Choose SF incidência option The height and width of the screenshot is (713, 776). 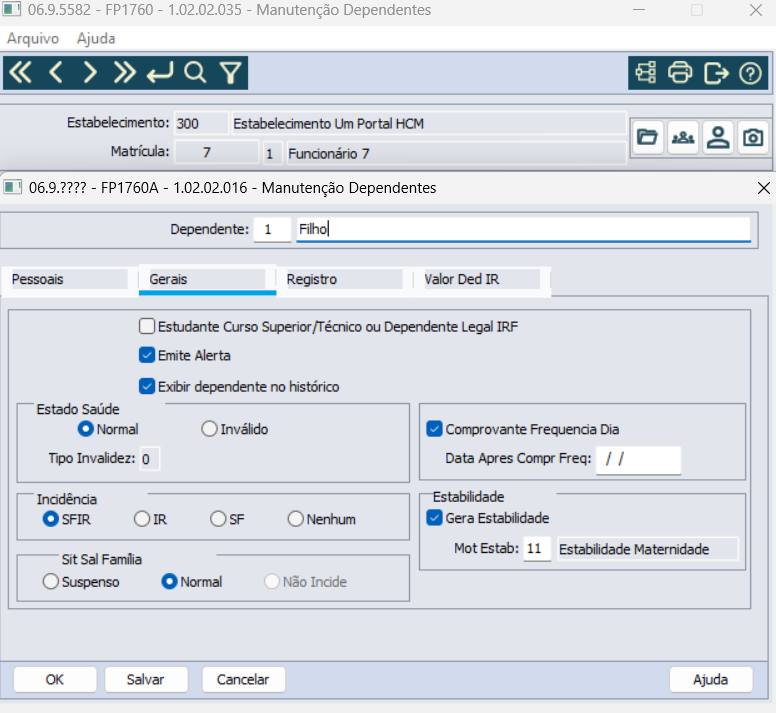(x=218, y=519)
